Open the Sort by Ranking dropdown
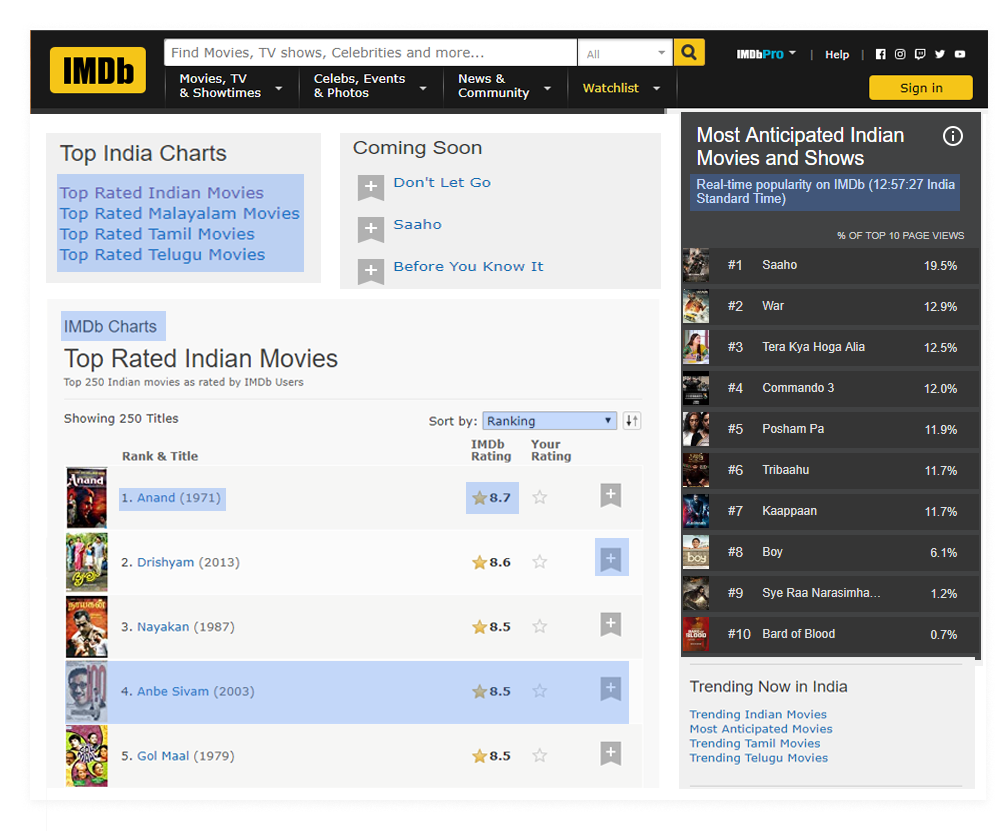The height and width of the screenshot is (831, 1007). 549,421
